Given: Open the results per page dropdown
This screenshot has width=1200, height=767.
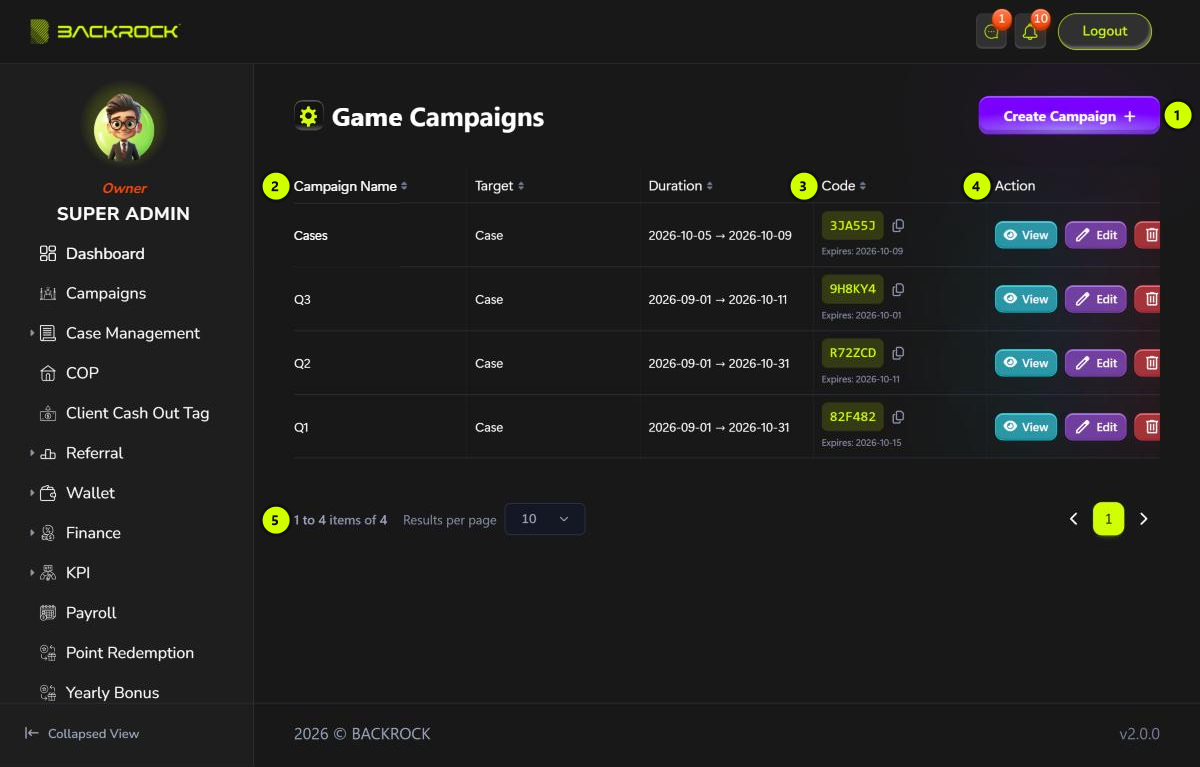Looking at the screenshot, I should tap(545, 519).
